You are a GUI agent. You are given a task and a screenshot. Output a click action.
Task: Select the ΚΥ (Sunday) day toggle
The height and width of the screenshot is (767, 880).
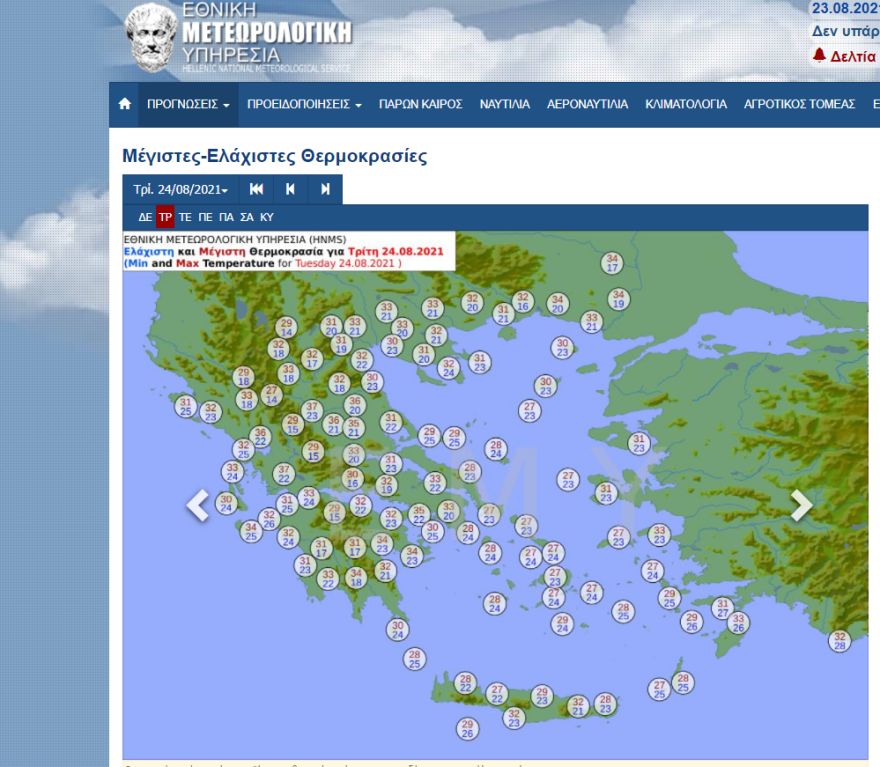click(267, 217)
